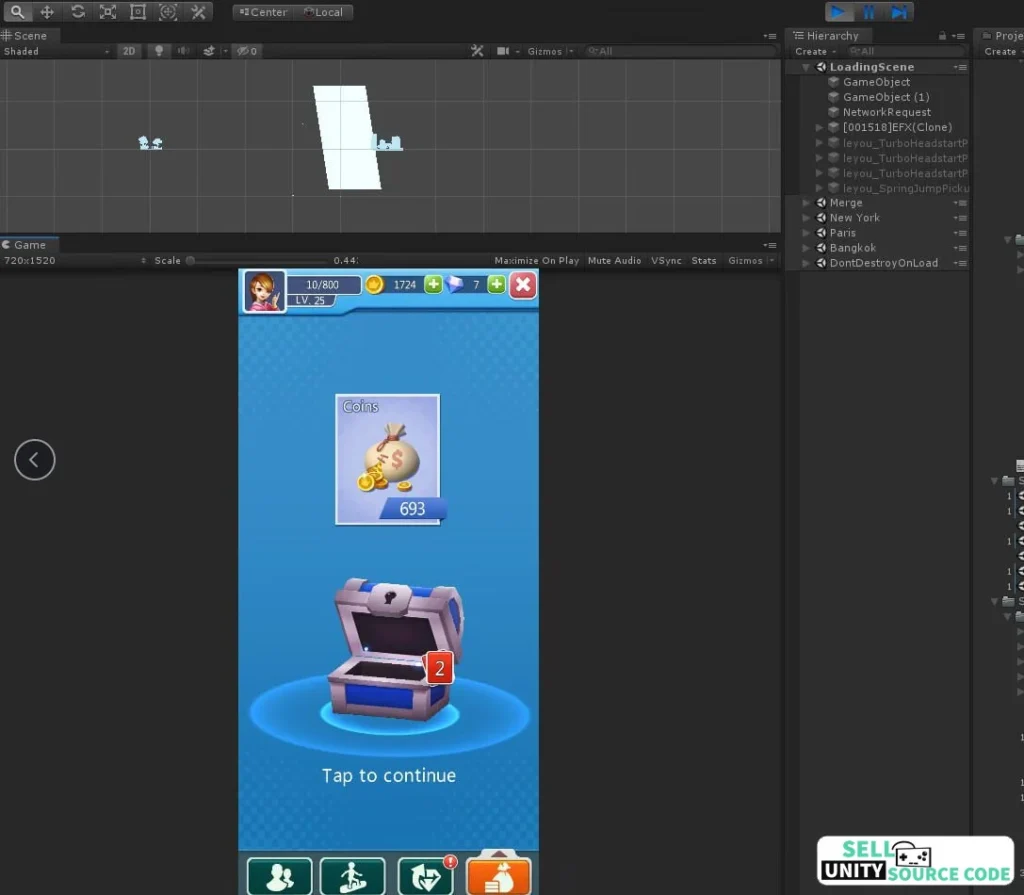1024x895 pixels.
Task: Toggle Local handle rotation
Action: pyautogui.click(x=323, y=12)
